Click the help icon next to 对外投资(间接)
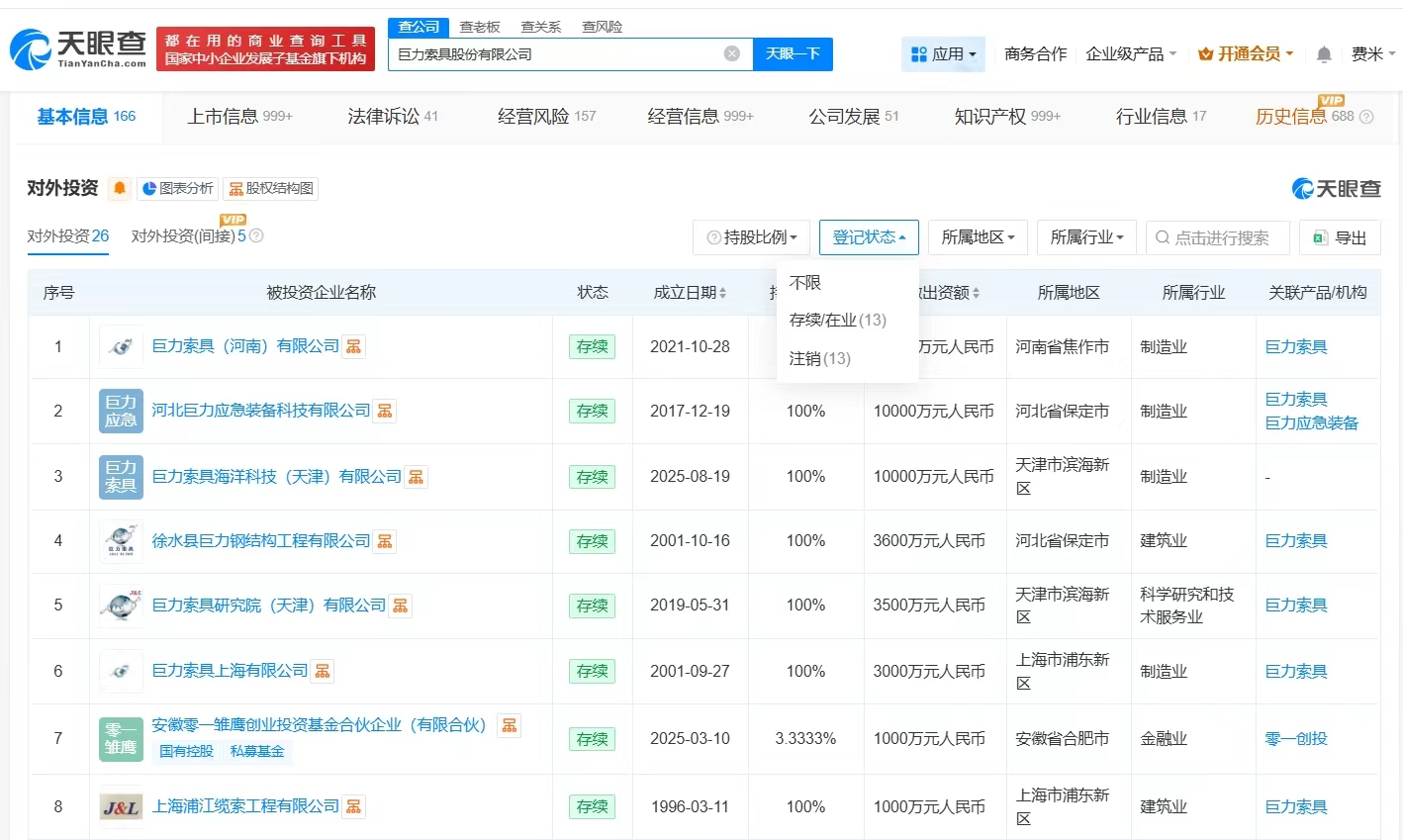1403x840 pixels. point(256,236)
